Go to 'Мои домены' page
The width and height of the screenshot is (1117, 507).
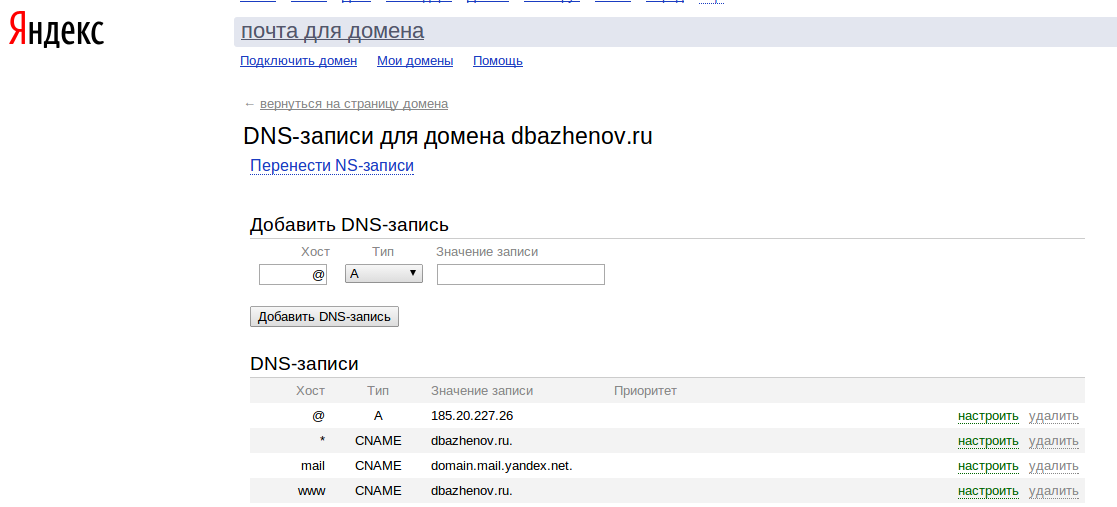click(x=414, y=61)
